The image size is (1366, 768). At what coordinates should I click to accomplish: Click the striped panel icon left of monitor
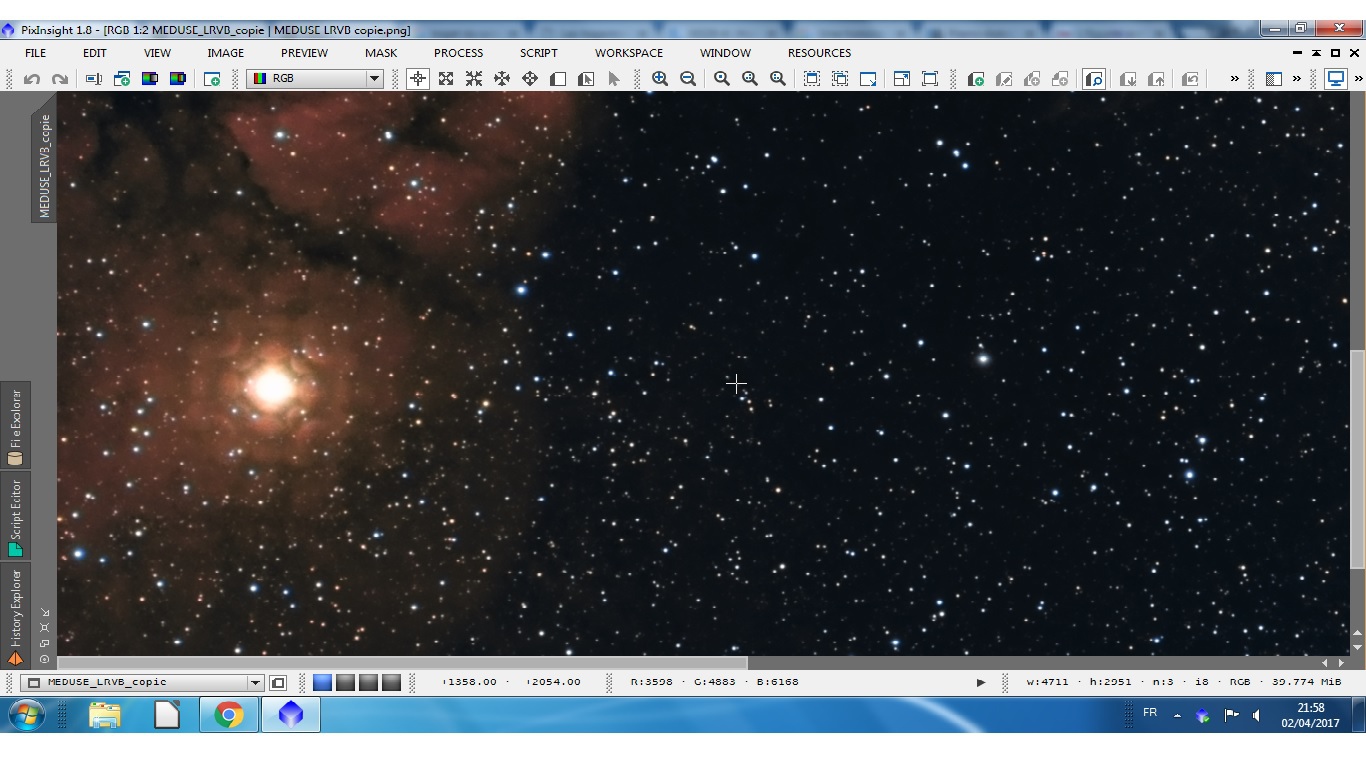1274,79
